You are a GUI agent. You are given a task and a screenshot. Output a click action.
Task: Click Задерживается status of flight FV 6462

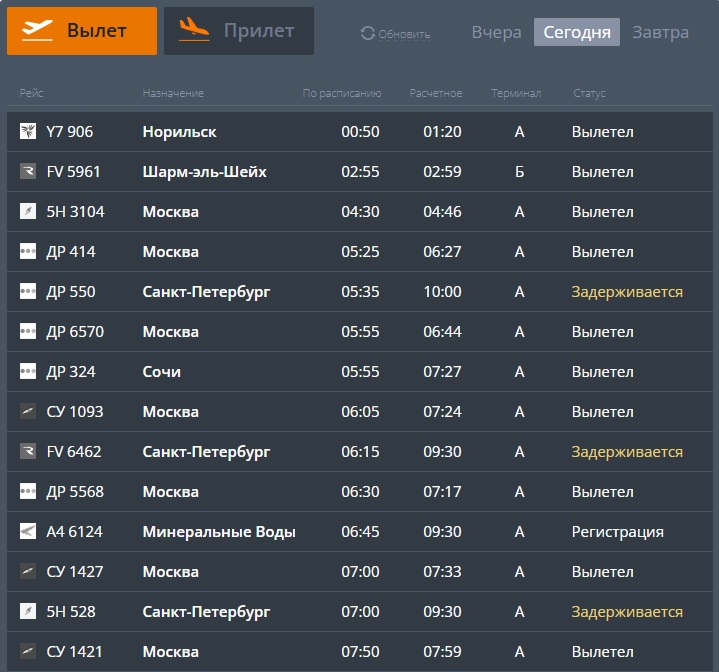tap(627, 452)
